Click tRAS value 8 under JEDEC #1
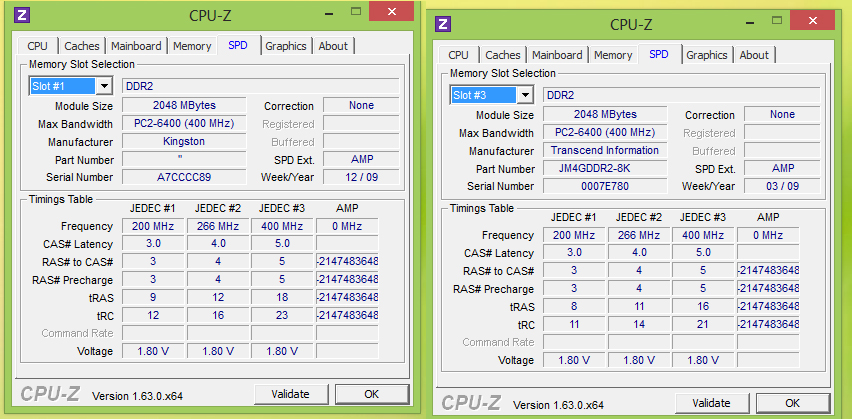 coord(574,307)
